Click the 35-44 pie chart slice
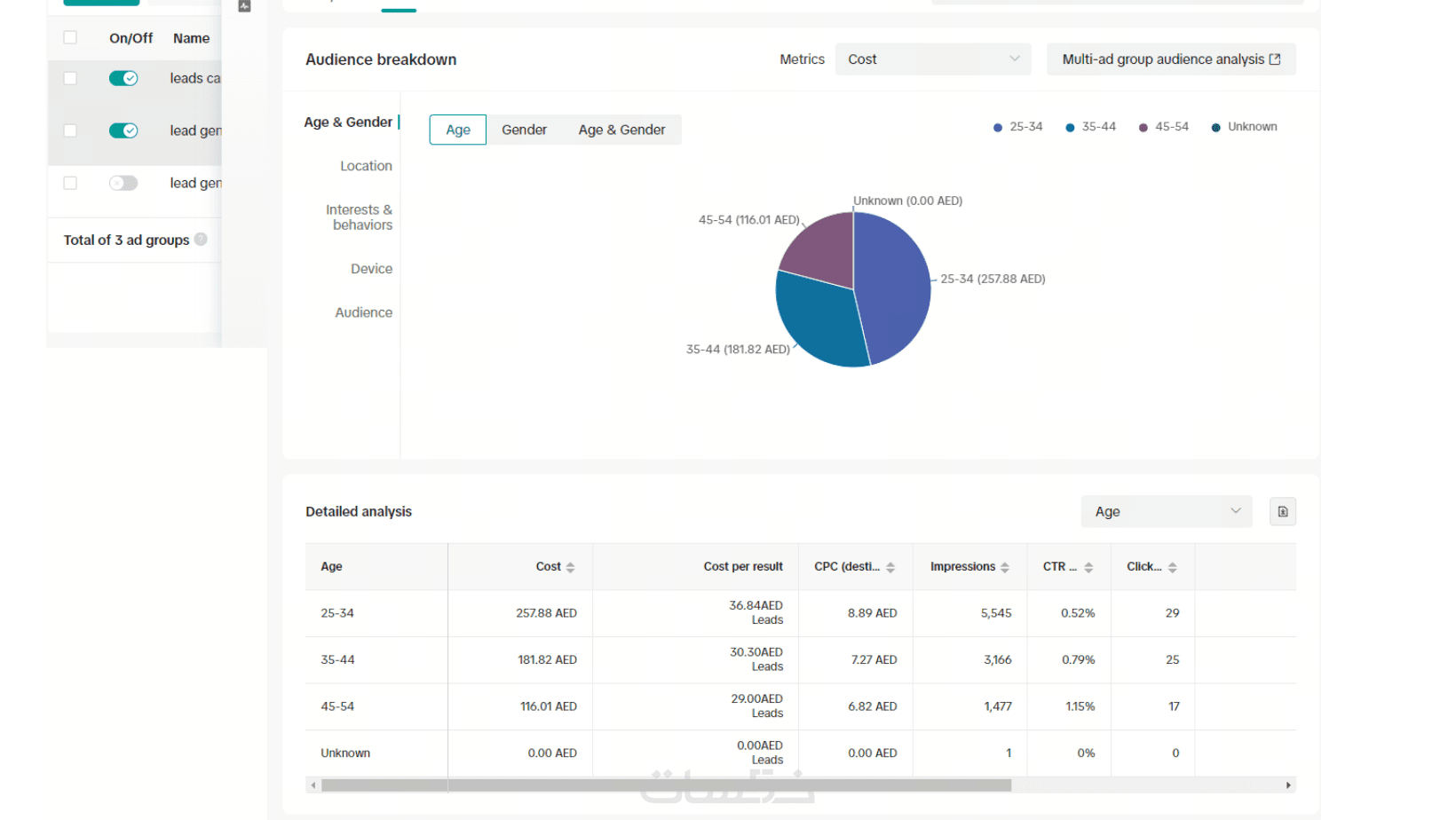1456x820 pixels. pos(817,319)
